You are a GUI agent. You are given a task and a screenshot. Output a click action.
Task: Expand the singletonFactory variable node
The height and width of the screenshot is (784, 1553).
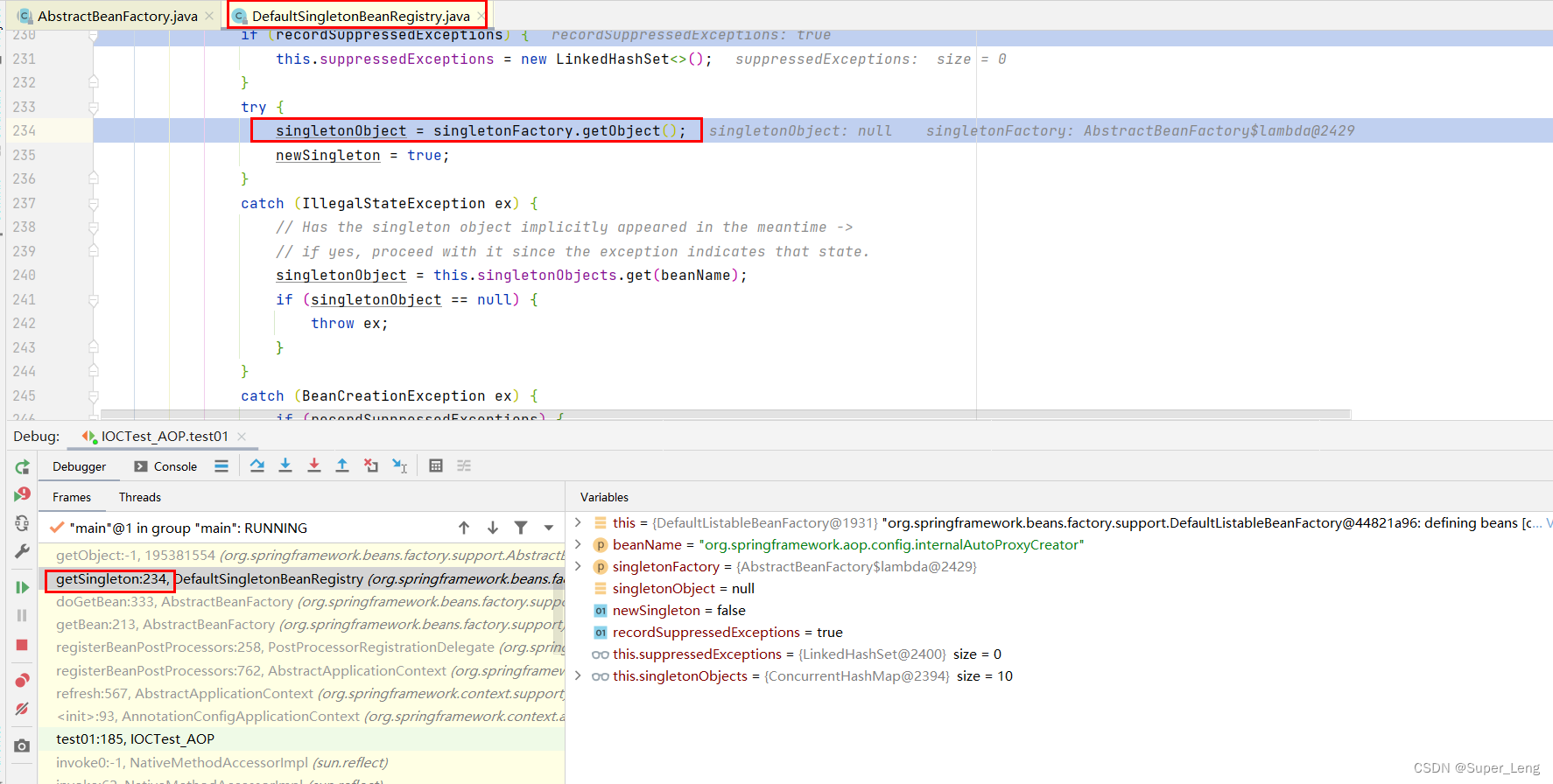tap(578, 566)
